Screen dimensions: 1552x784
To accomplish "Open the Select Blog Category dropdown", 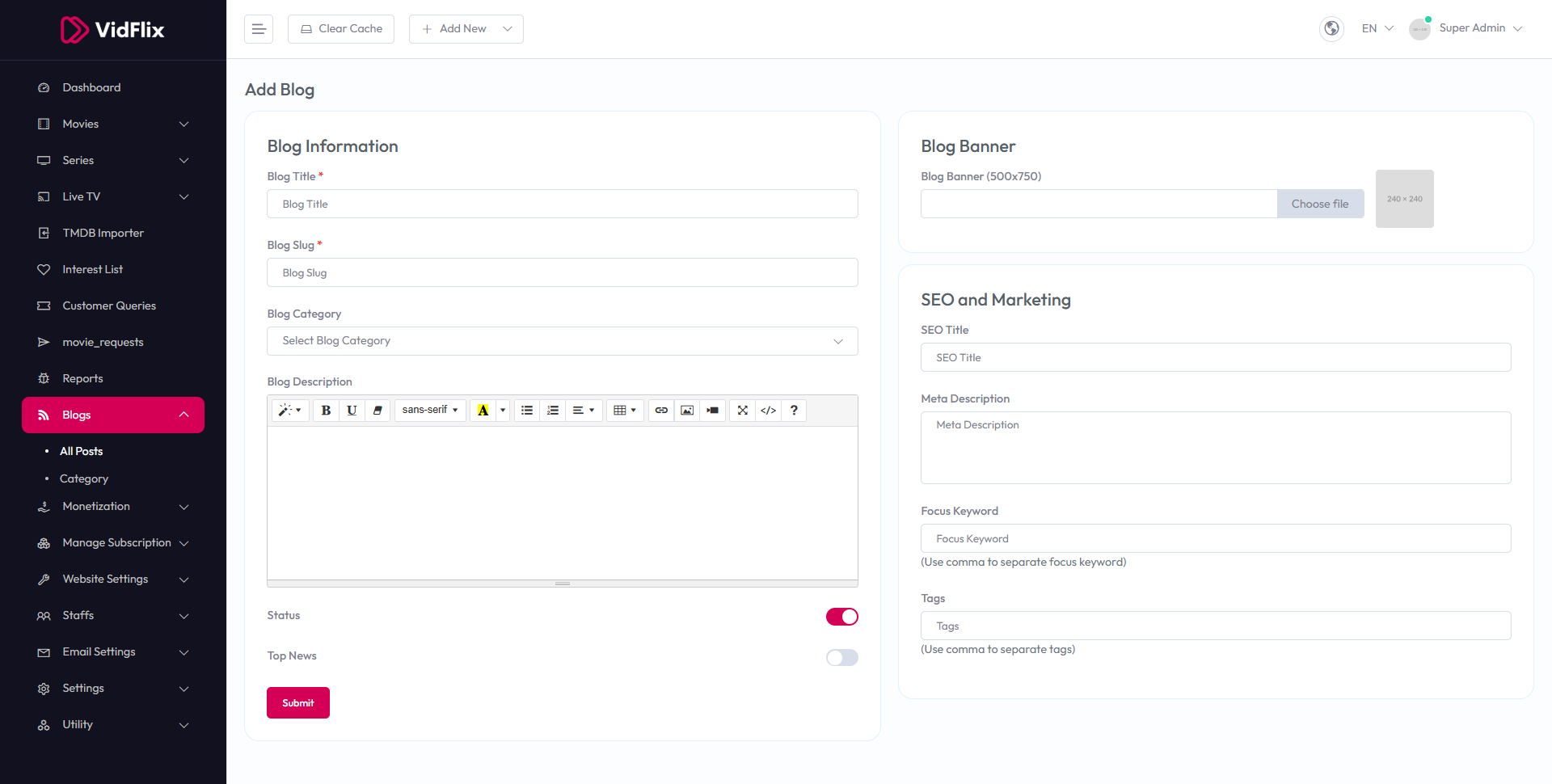I will [x=562, y=341].
